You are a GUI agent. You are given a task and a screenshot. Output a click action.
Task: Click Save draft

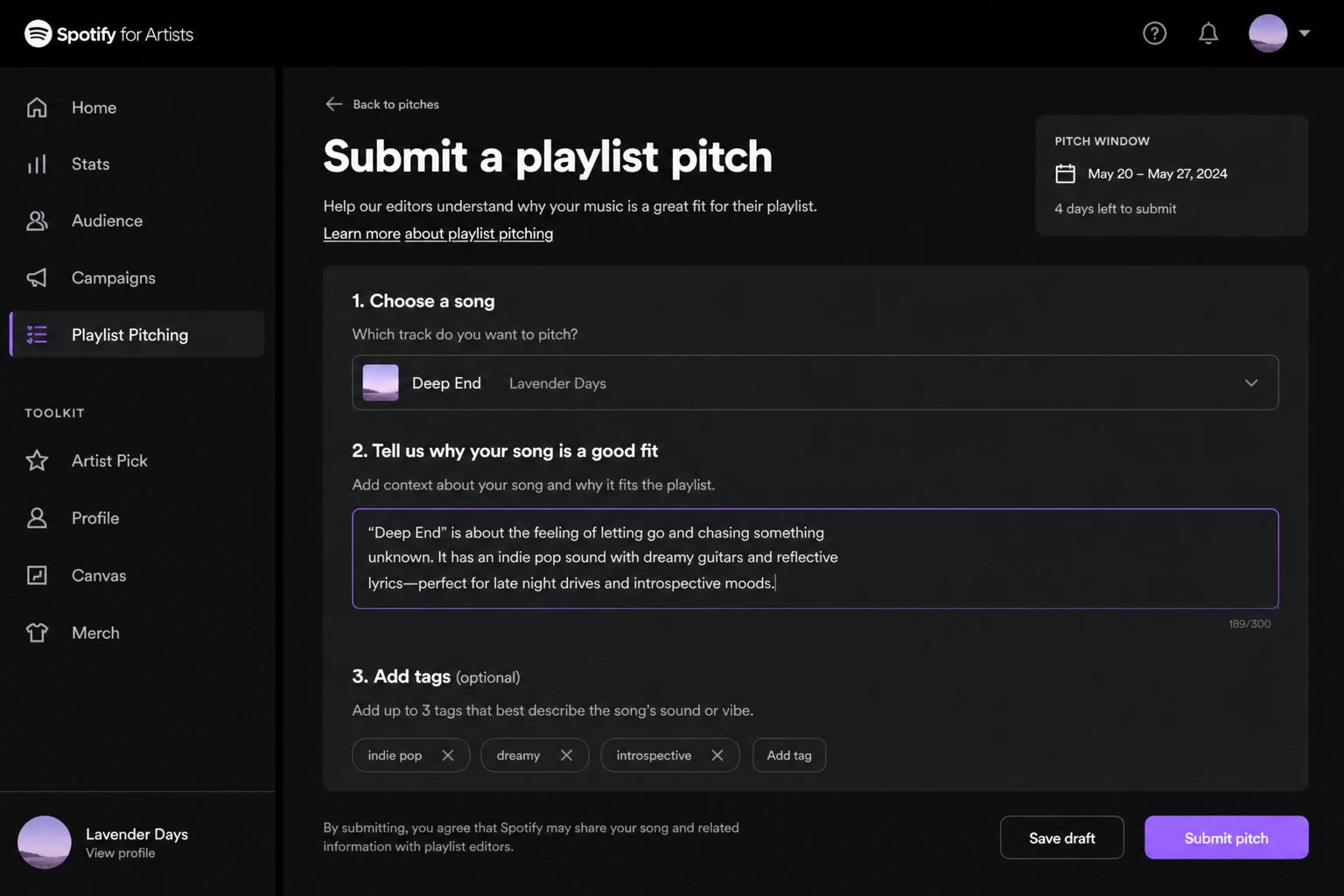pos(1061,837)
